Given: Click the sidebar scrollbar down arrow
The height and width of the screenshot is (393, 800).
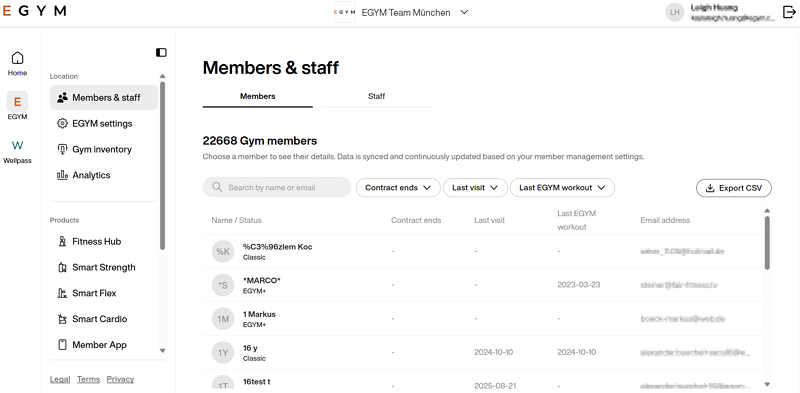Looking at the screenshot, I should tap(163, 351).
